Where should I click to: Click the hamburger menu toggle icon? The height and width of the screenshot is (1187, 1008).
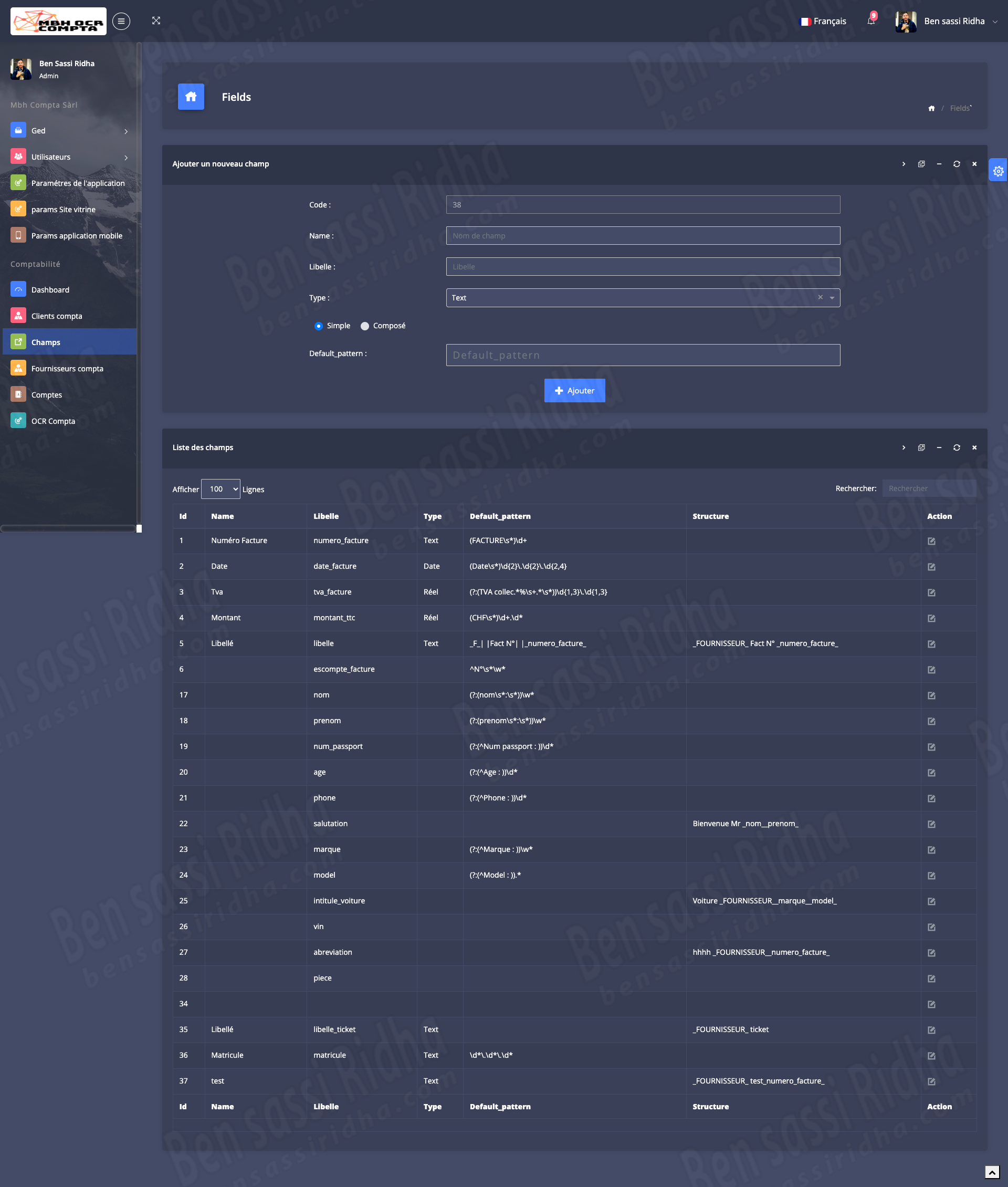tap(121, 21)
